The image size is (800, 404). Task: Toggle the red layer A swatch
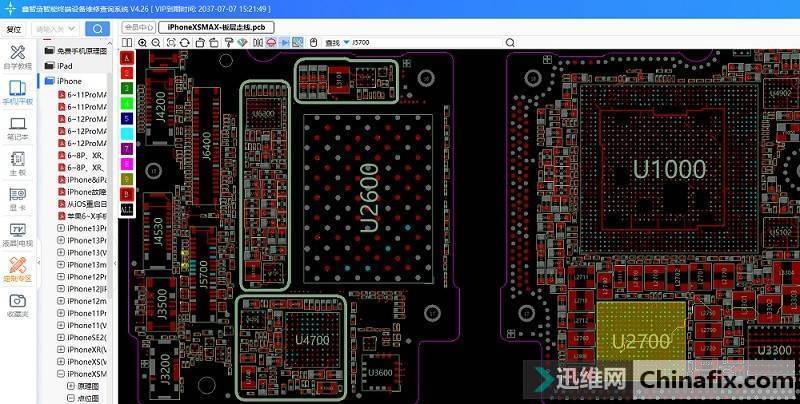pos(127,58)
